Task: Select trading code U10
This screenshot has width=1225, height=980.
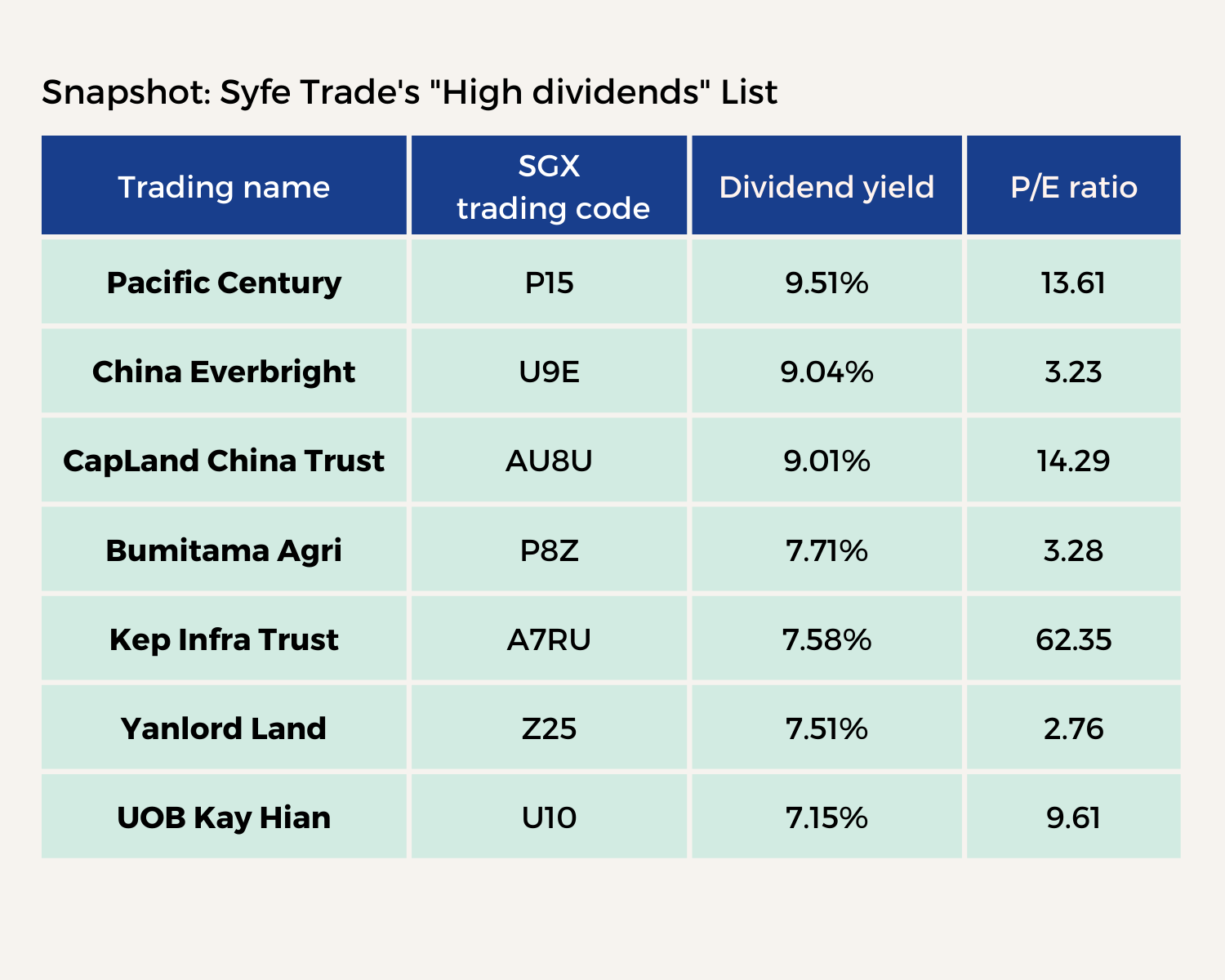Action: [550, 817]
